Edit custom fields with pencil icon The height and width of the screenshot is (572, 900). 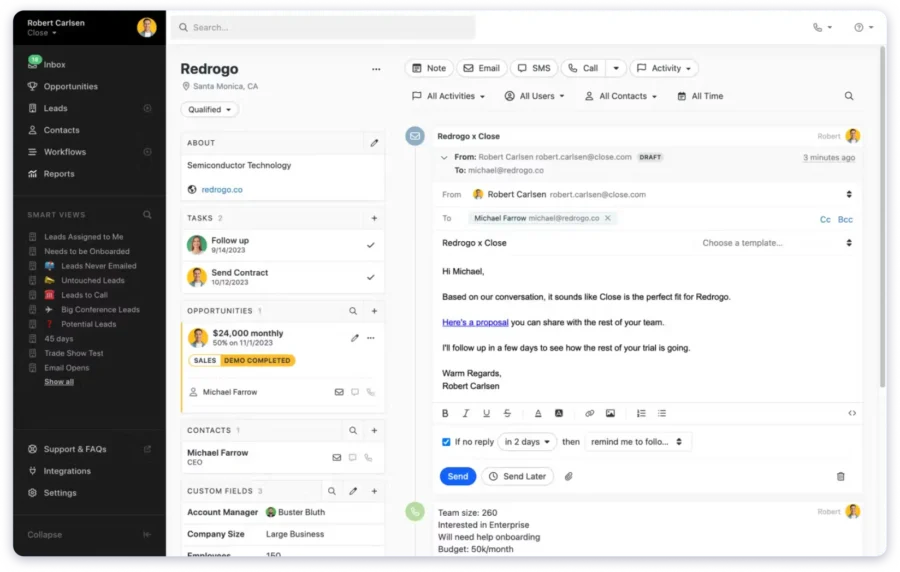point(353,491)
